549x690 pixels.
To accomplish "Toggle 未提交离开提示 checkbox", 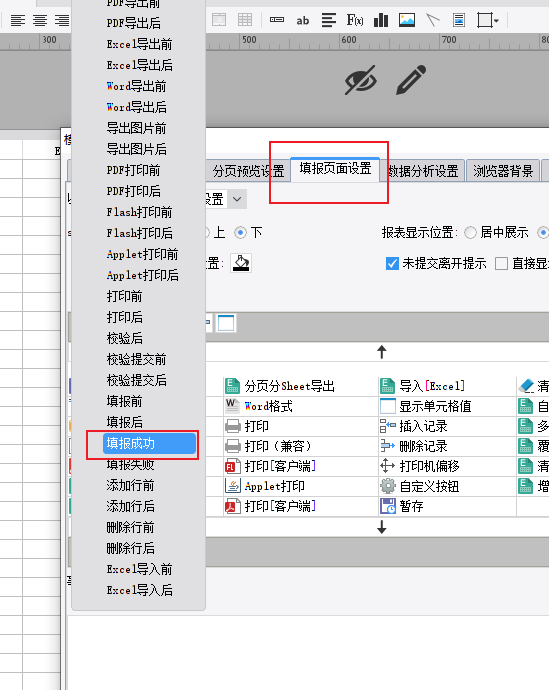I will pos(392,264).
